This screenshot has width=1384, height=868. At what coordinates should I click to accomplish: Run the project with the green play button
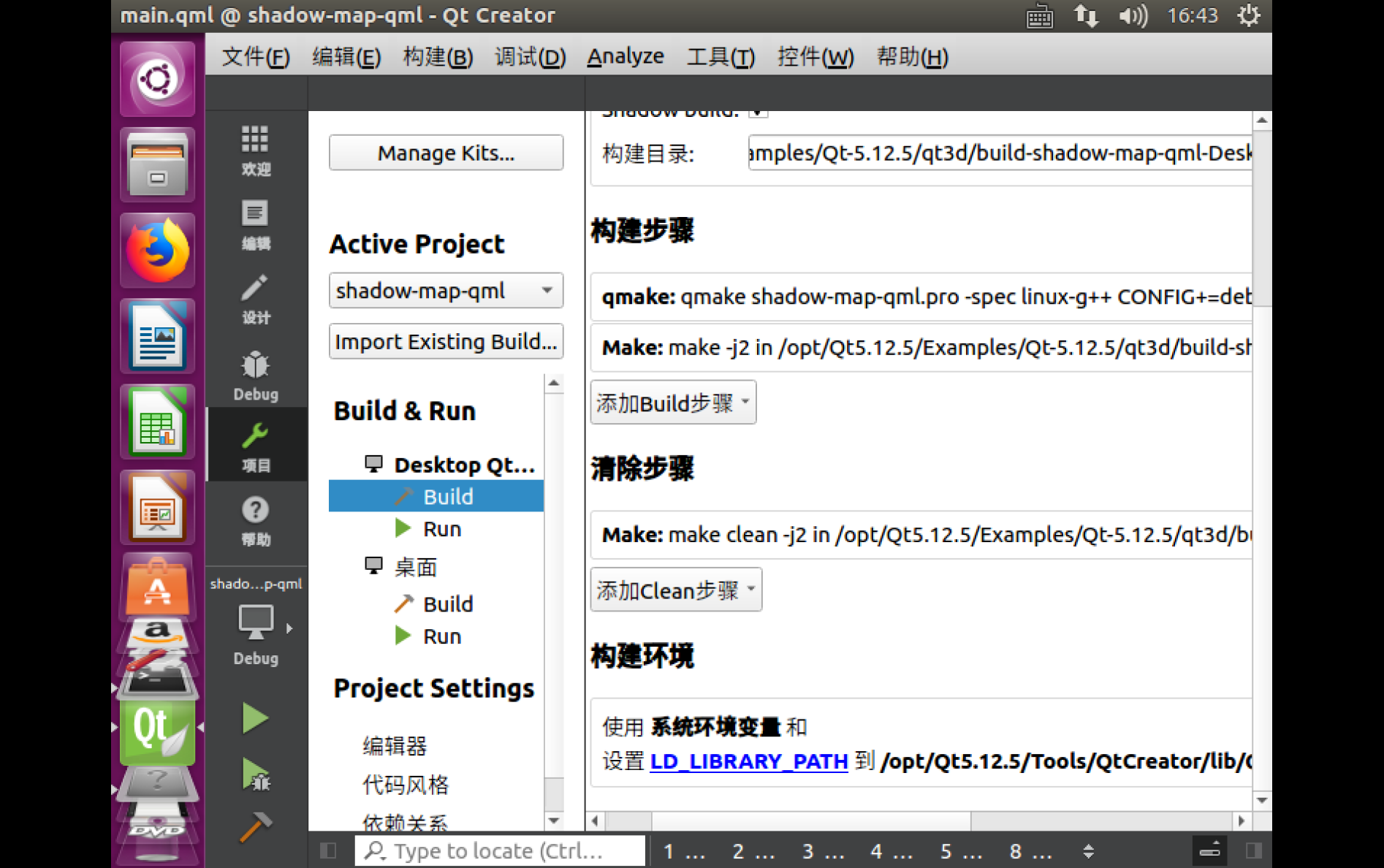click(254, 717)
